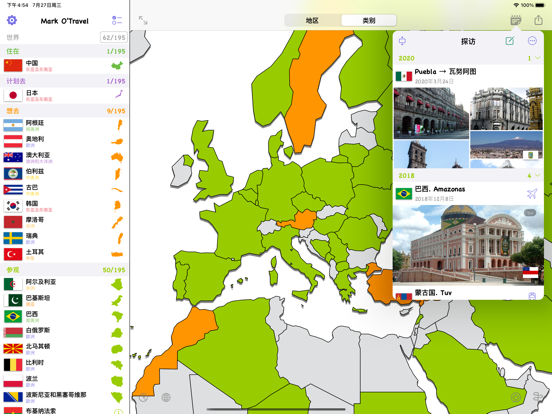Click the airplane icon for Brazil Amazonas trip
Image resolution: width=552 pixels, height=414 pixels.
[x=532, y=193]
